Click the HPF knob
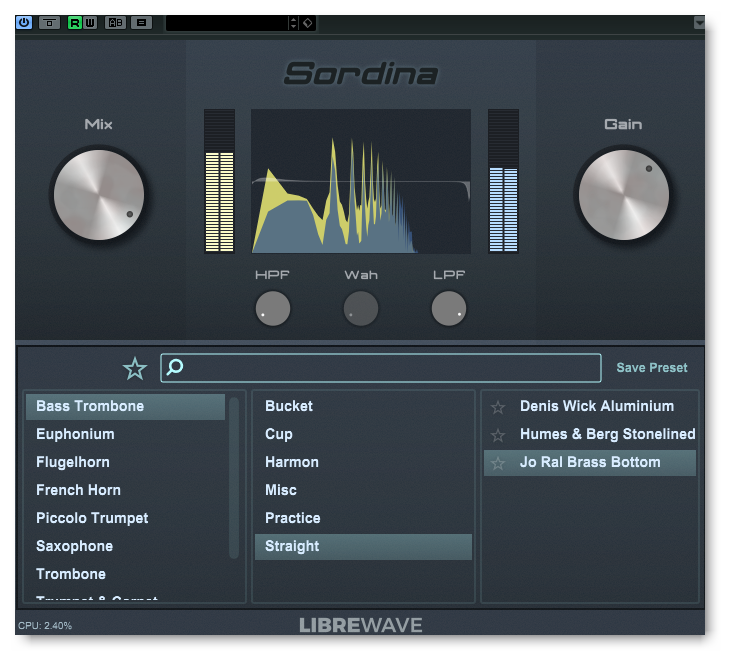This screenshot has height=662, width=732. [273, 308]
